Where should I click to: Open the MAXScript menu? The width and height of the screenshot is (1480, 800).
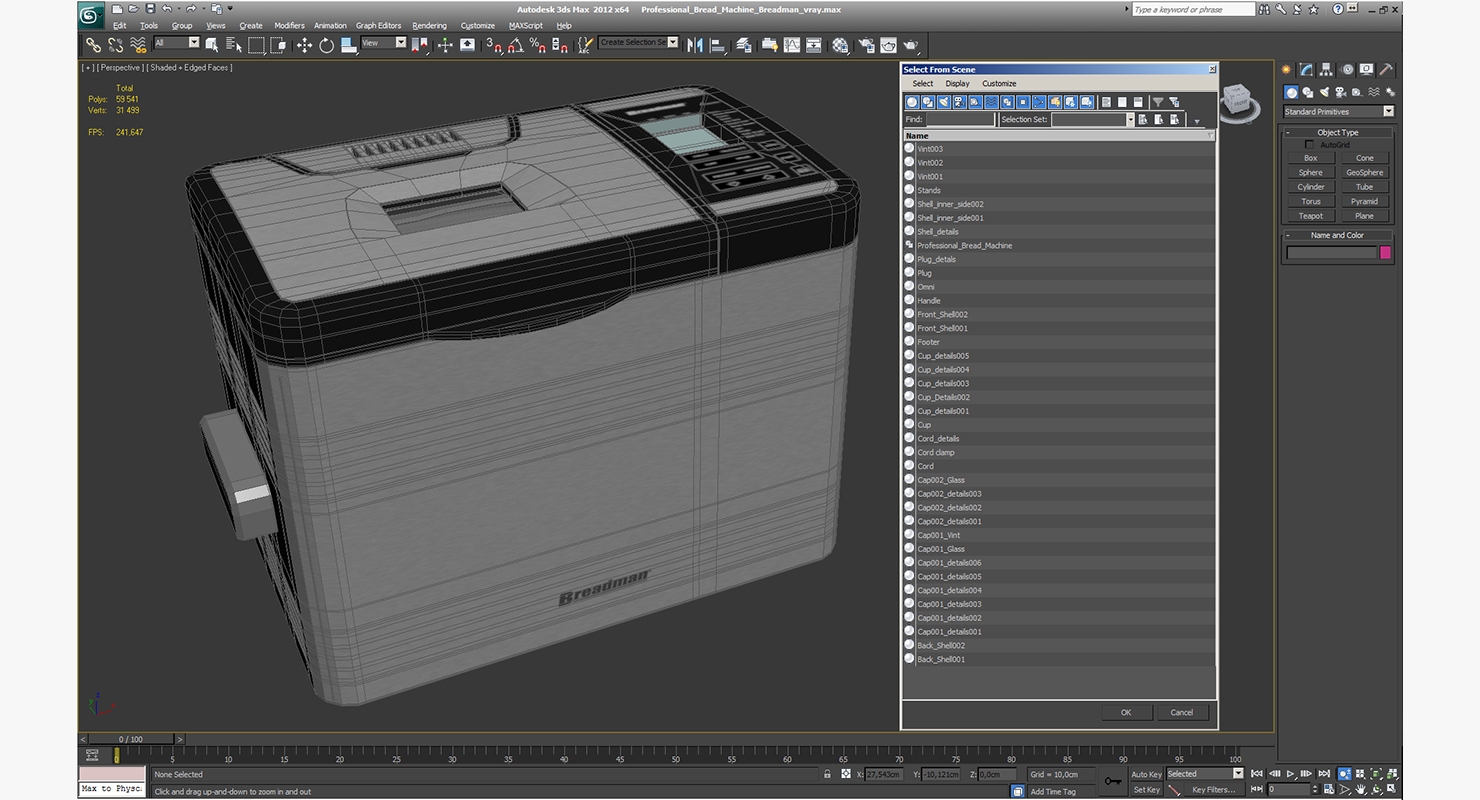[525, 25]
